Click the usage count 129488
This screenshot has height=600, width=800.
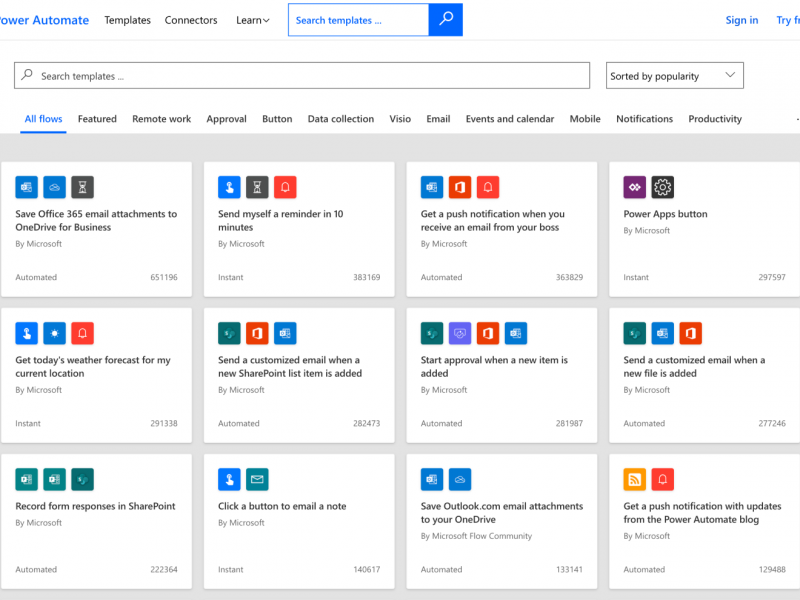772,569
